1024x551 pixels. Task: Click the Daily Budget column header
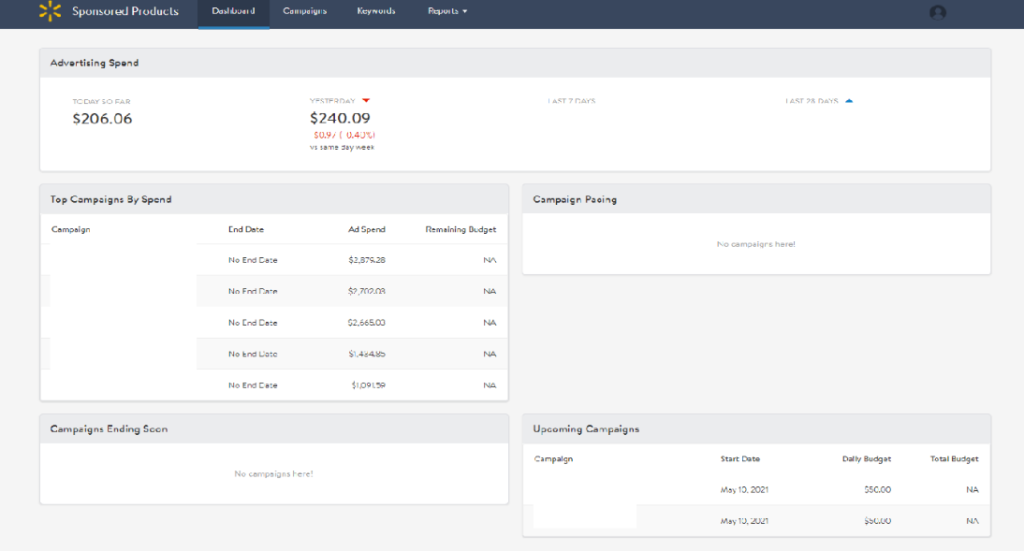pyautogui.click(x=866, y=459)
